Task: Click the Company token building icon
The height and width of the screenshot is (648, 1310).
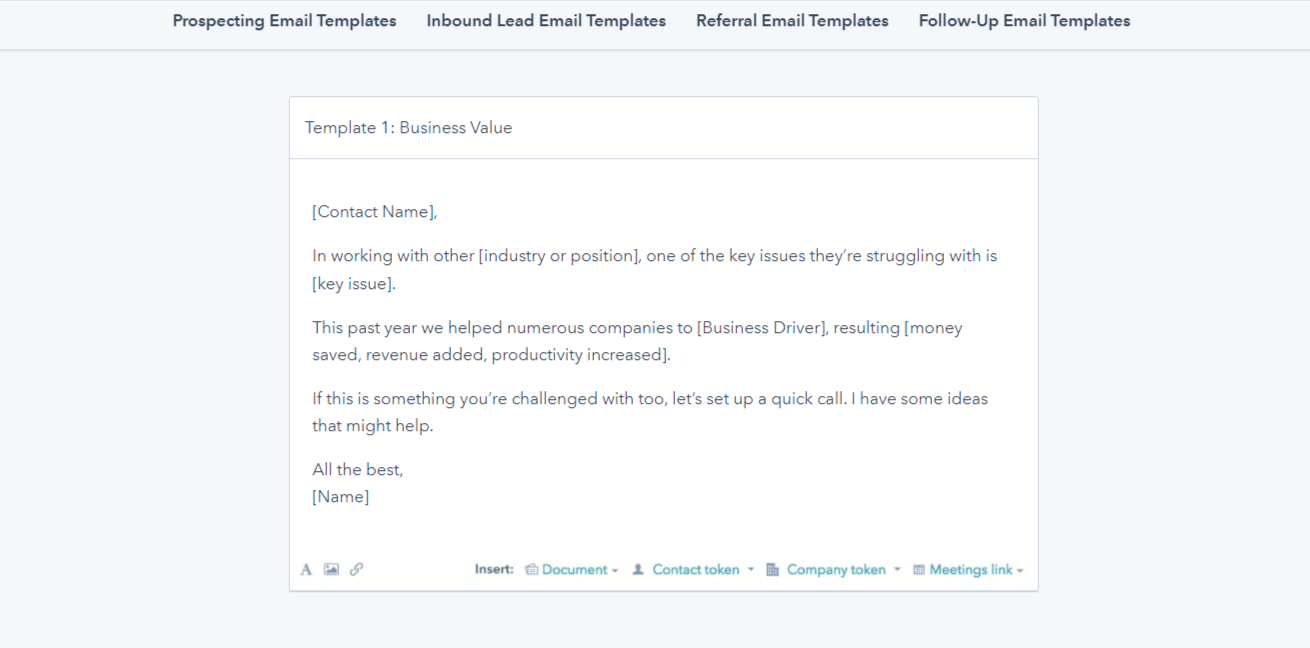Action: pyautogui.click(x=772, y=570)
